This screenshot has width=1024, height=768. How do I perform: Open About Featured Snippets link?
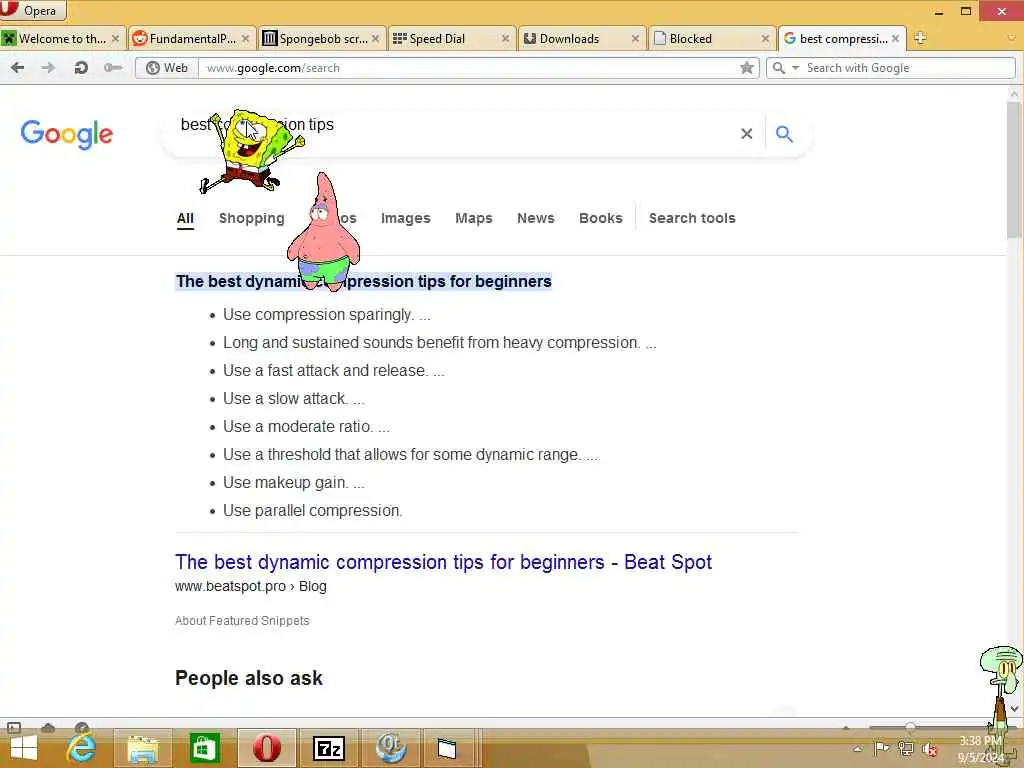[242, 621]
